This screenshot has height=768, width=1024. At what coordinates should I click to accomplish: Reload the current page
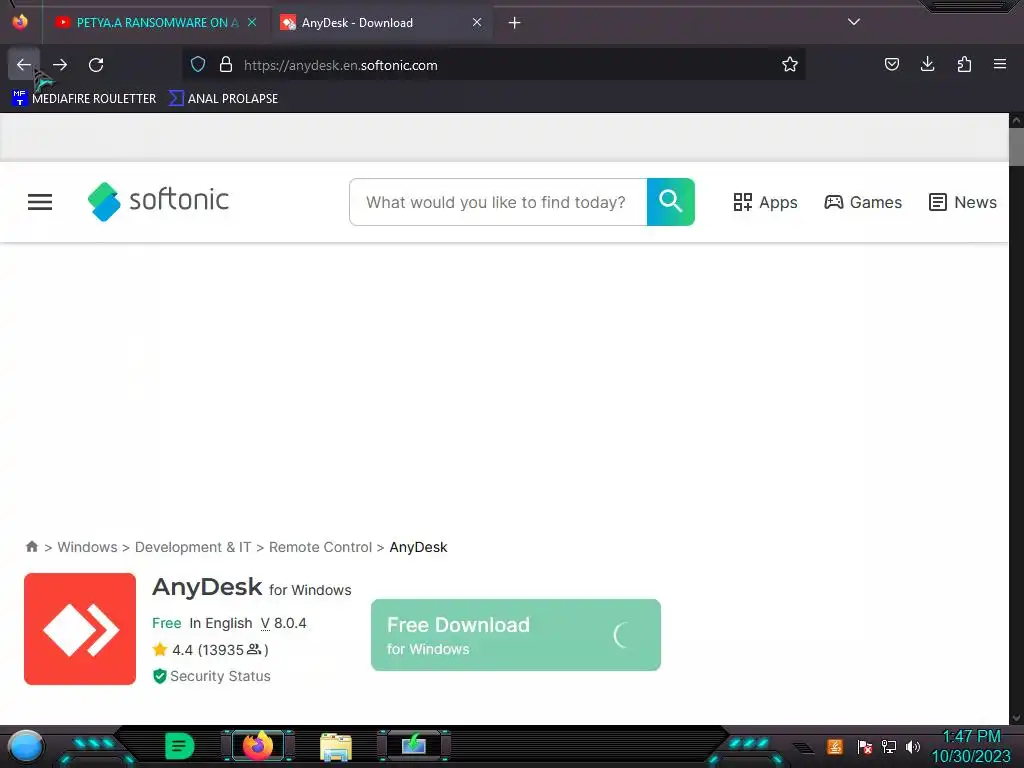[96, 65]
